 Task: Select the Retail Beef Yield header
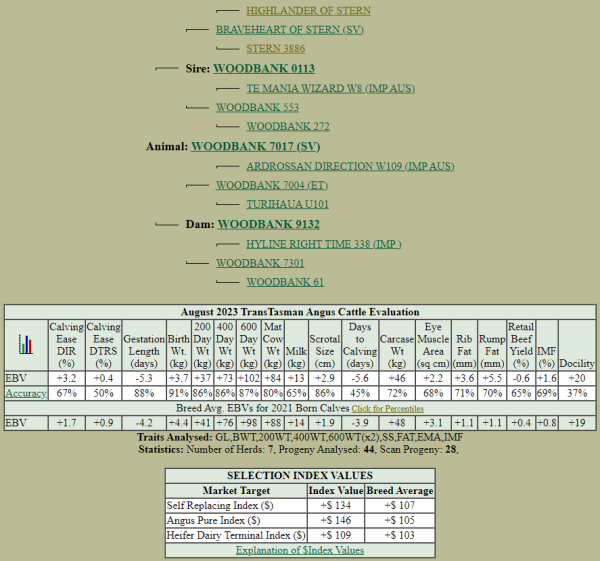521,345
